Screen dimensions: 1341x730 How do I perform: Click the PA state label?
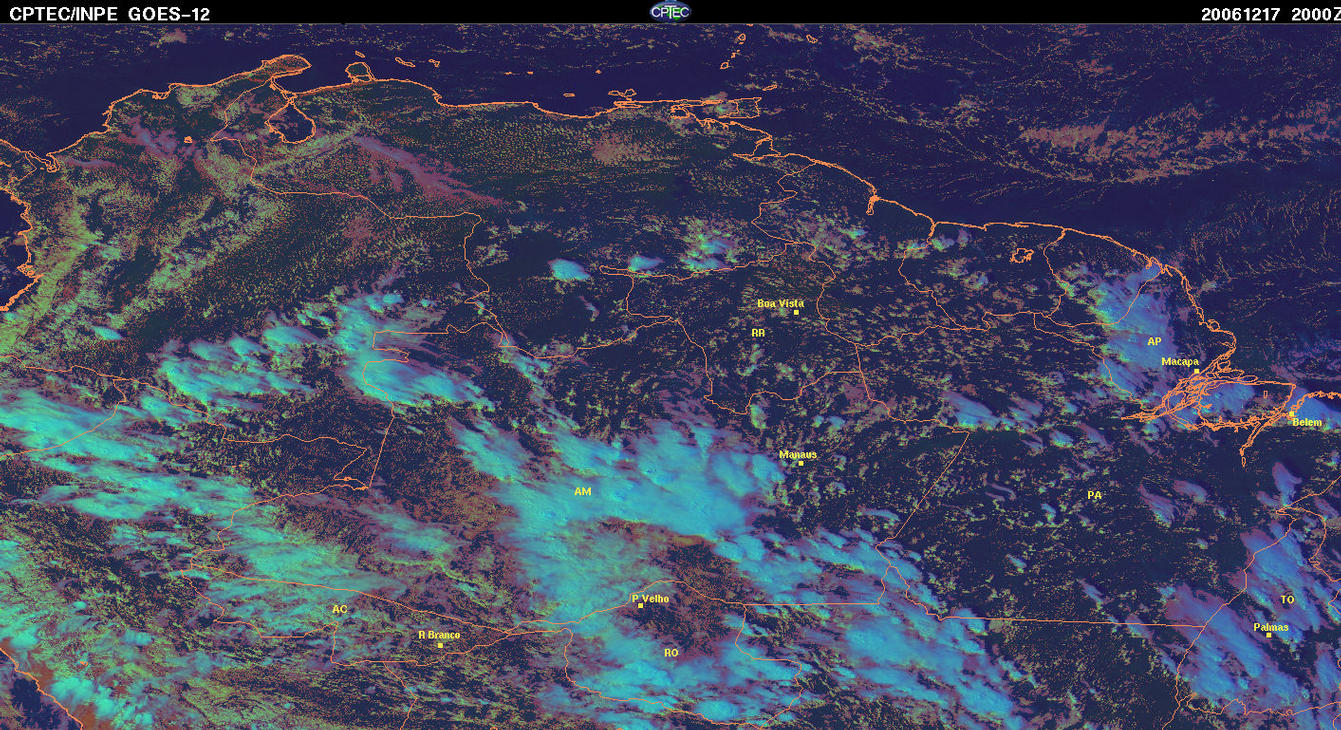click(1094, 494)
